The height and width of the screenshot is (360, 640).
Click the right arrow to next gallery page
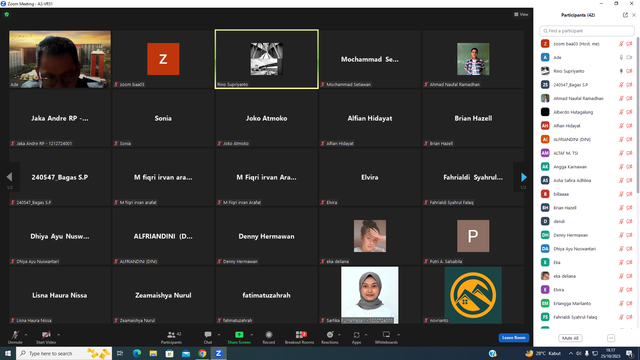(x=524, y=177)
